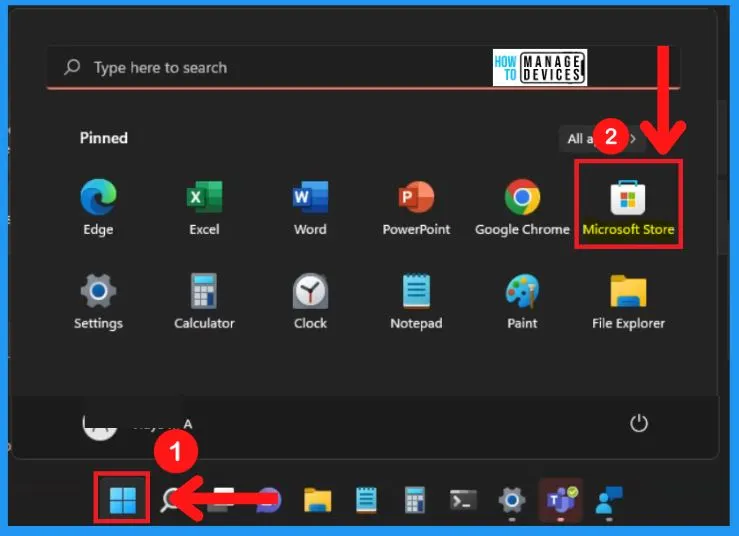
Task: Open the Edge pinned app
Action: 98,206
